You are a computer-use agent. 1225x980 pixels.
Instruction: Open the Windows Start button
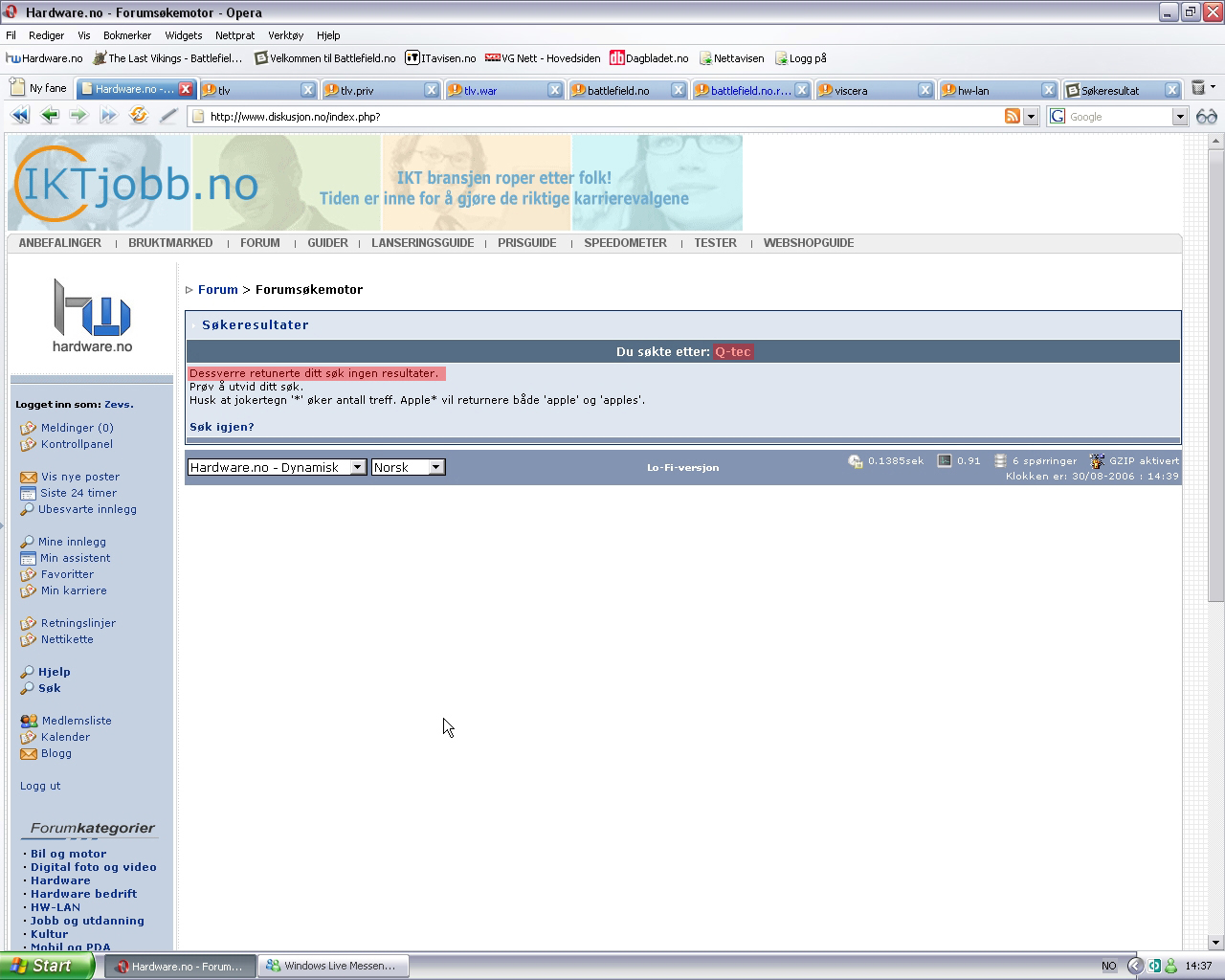pyautogui.click(x=47, y=966)
